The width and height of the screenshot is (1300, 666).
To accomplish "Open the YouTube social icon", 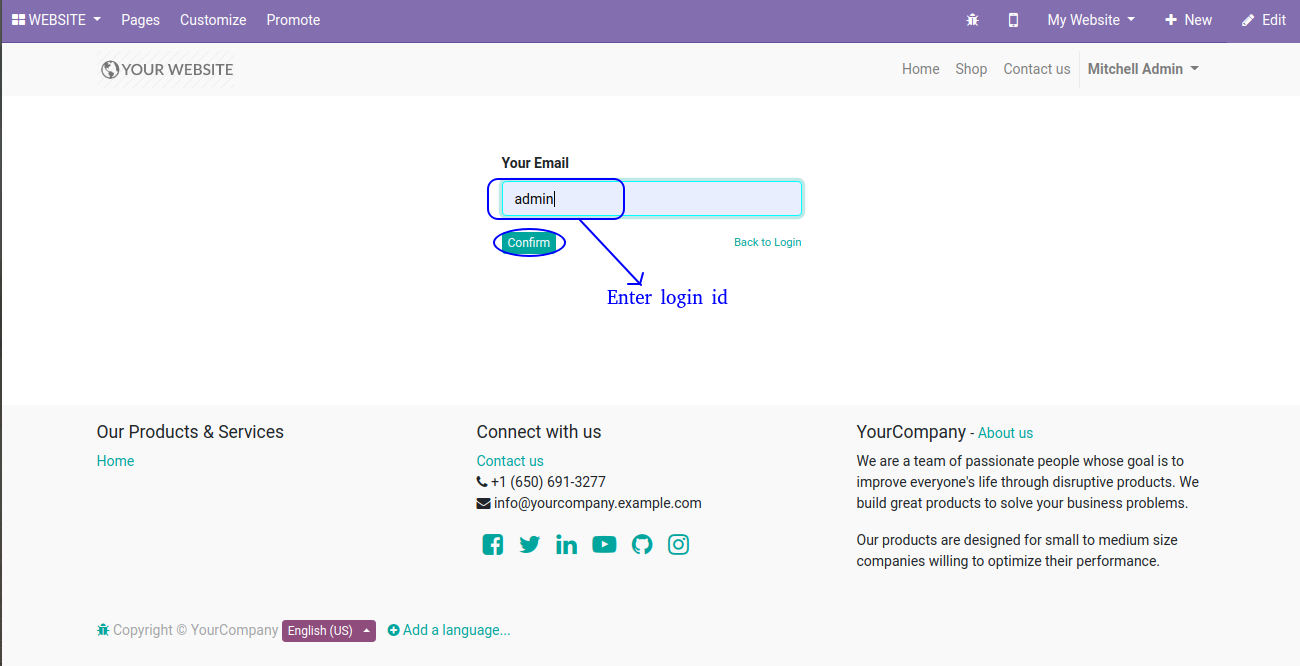I will coord(604,544).
